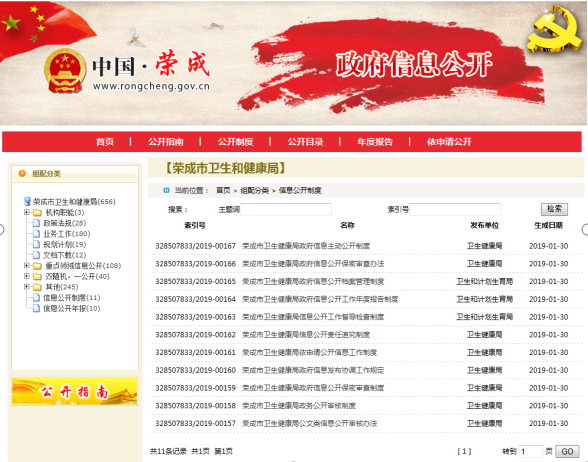Open 公开指南 in the red navigation bar
588x462 pixels.
pos(166,142)
